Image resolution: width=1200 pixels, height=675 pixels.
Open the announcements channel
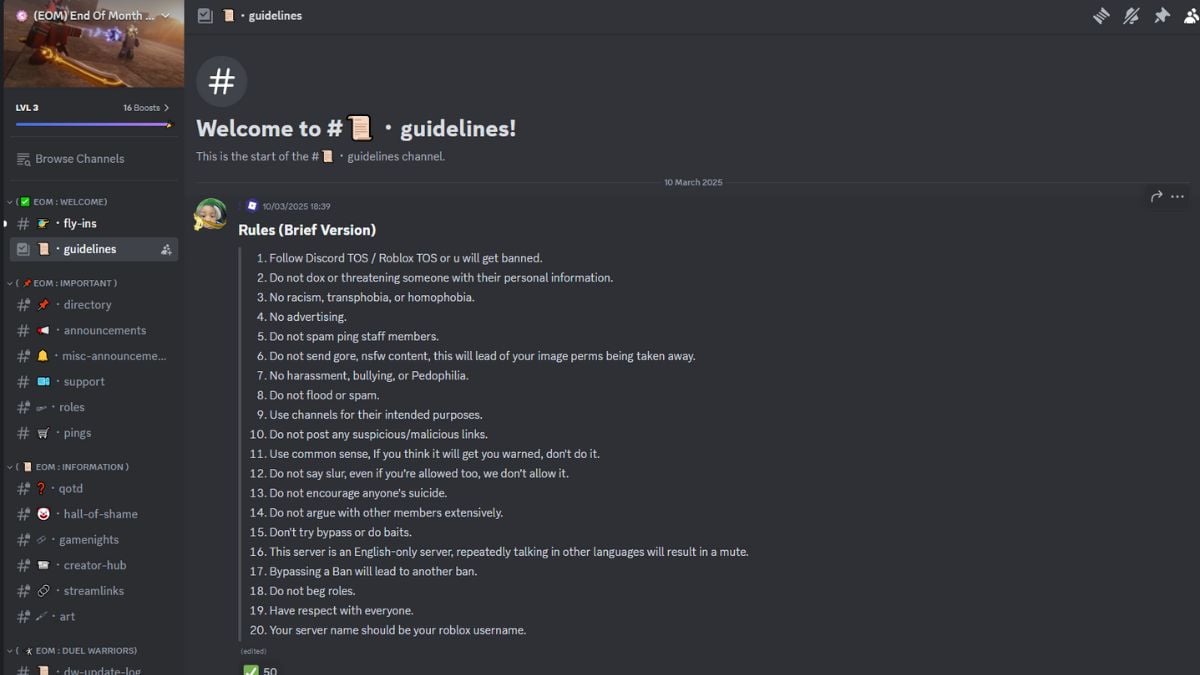(x=104, y=331)
